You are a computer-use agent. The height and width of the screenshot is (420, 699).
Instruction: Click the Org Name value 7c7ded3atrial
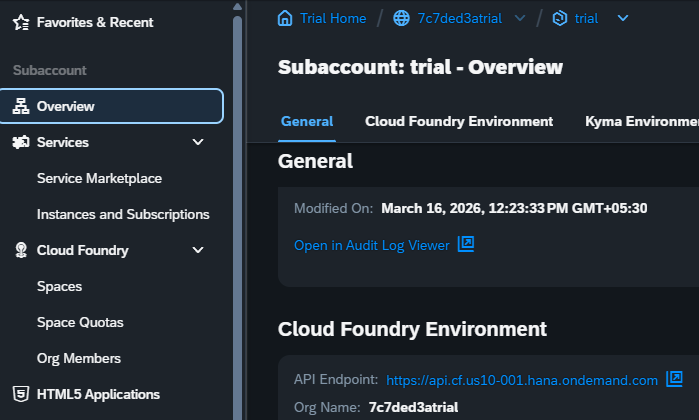click(x=413, y=407)
